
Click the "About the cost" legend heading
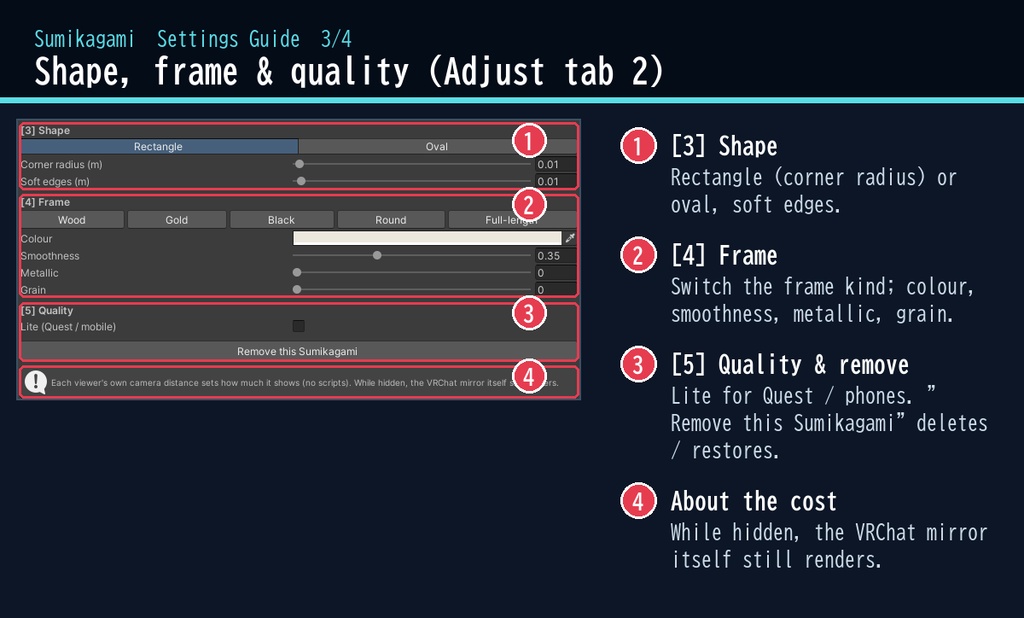click(x=754, y=501)
